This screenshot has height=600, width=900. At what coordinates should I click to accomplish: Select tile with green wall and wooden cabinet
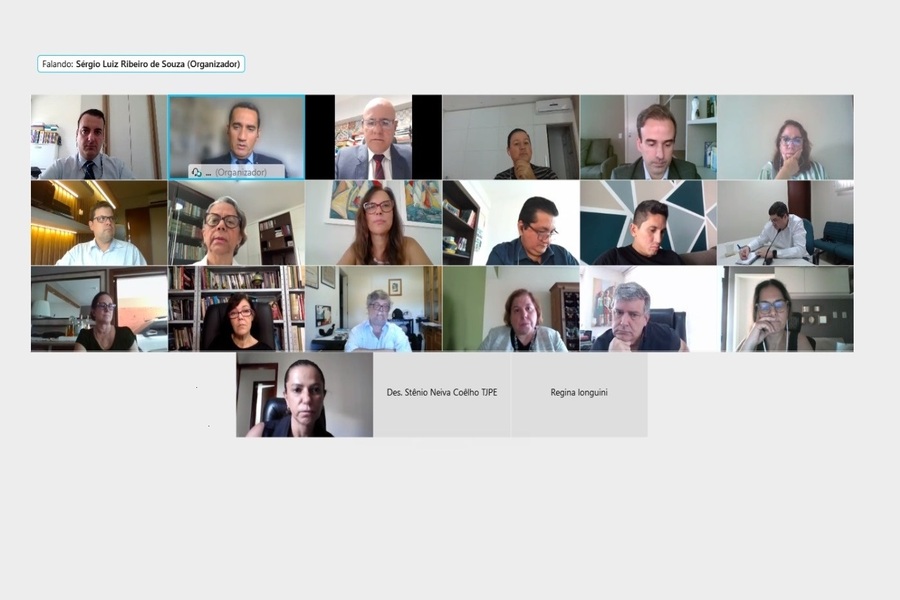511,309
